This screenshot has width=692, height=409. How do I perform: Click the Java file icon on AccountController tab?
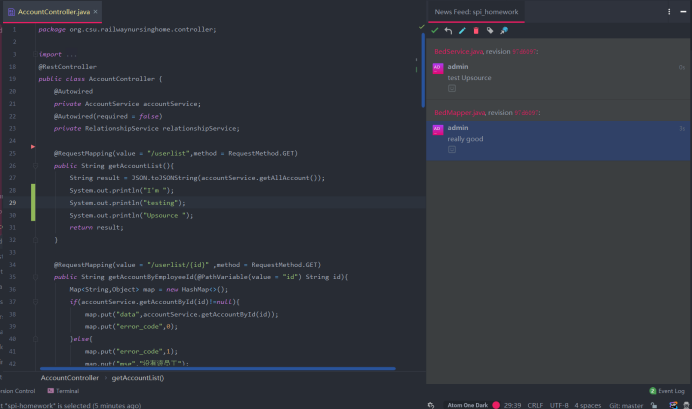tap(11, 12)
